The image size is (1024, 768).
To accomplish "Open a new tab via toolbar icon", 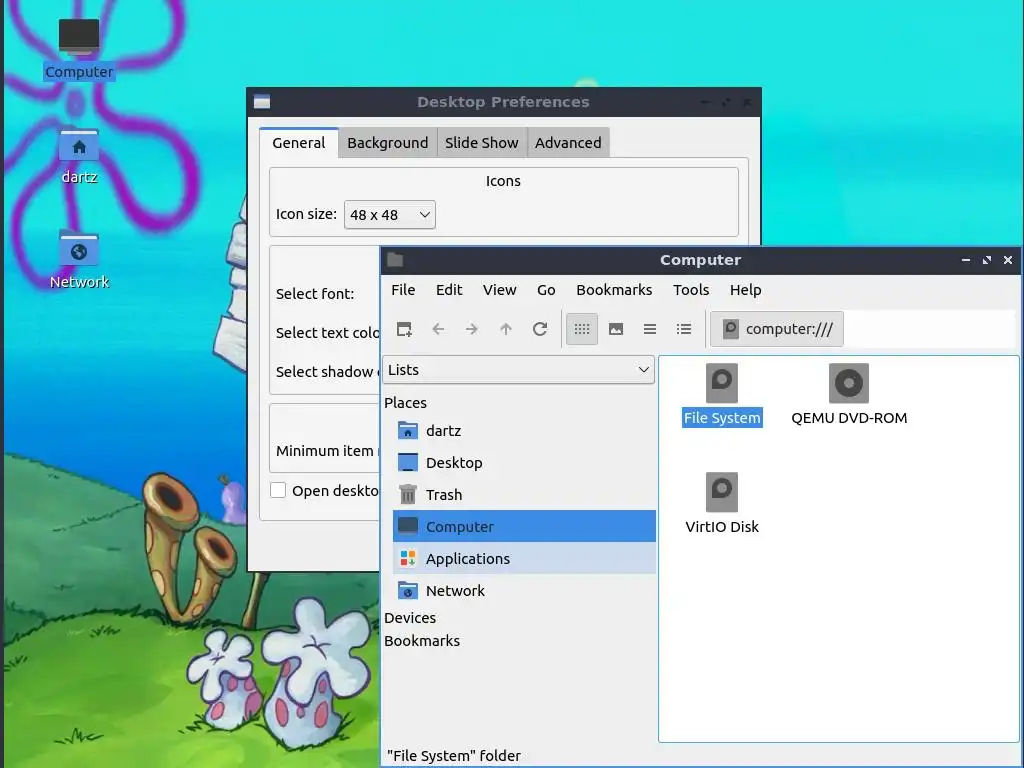I will (404, 329).
